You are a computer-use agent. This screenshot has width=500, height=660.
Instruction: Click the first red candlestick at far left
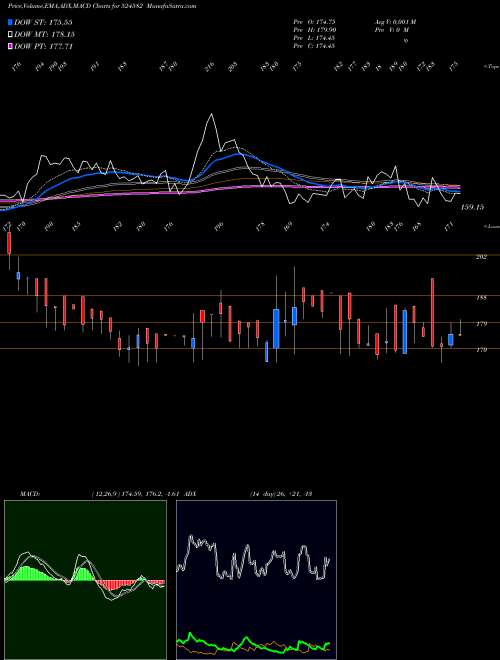tap(9, 244)
